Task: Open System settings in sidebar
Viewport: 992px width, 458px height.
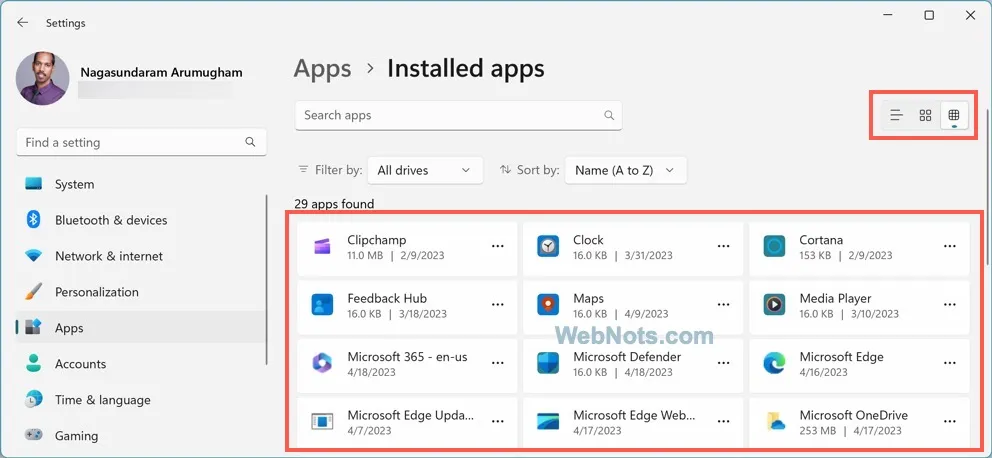Action: click(x=140, y=184)
